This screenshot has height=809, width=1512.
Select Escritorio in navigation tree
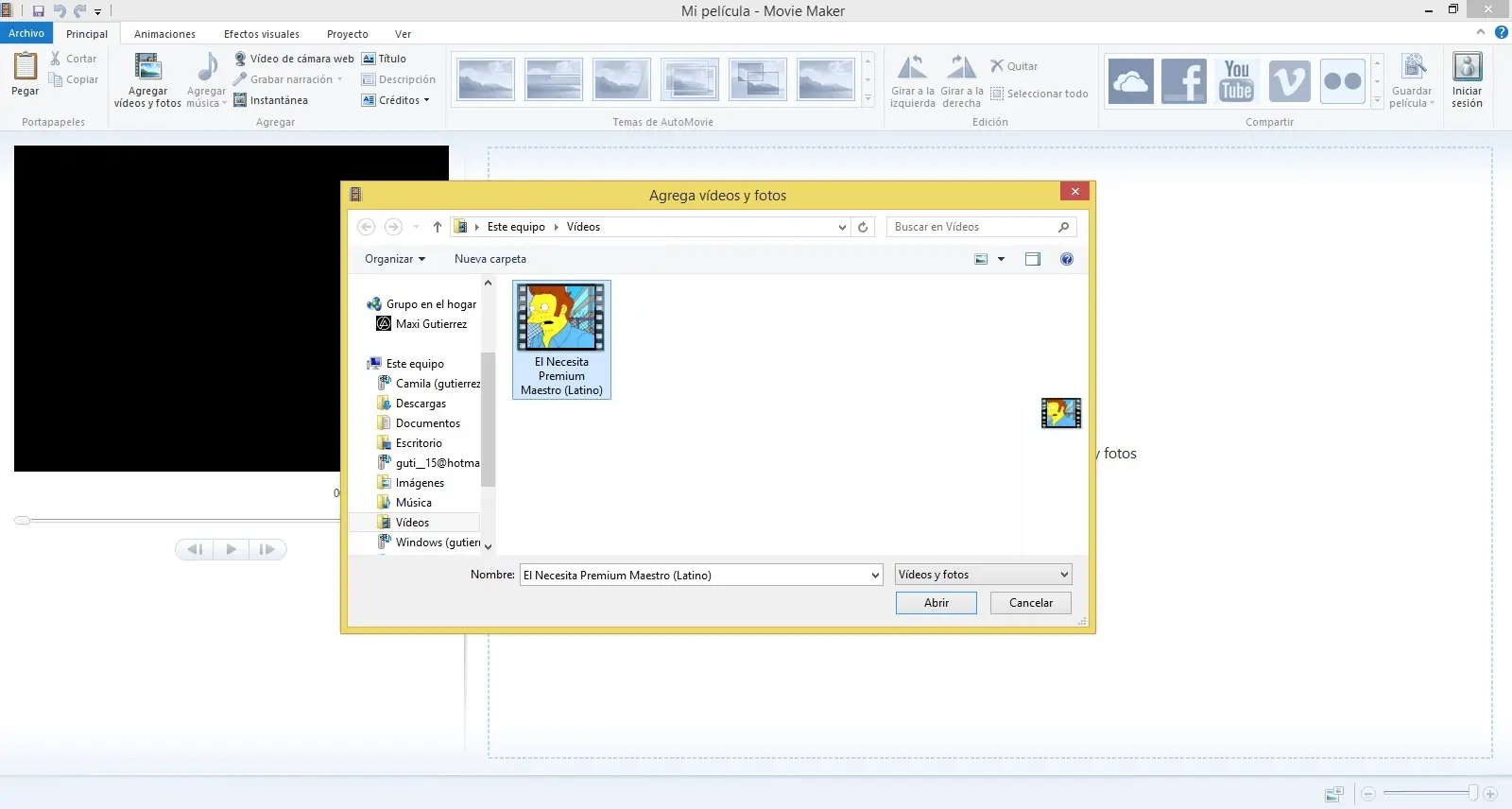tap(419, 443)
